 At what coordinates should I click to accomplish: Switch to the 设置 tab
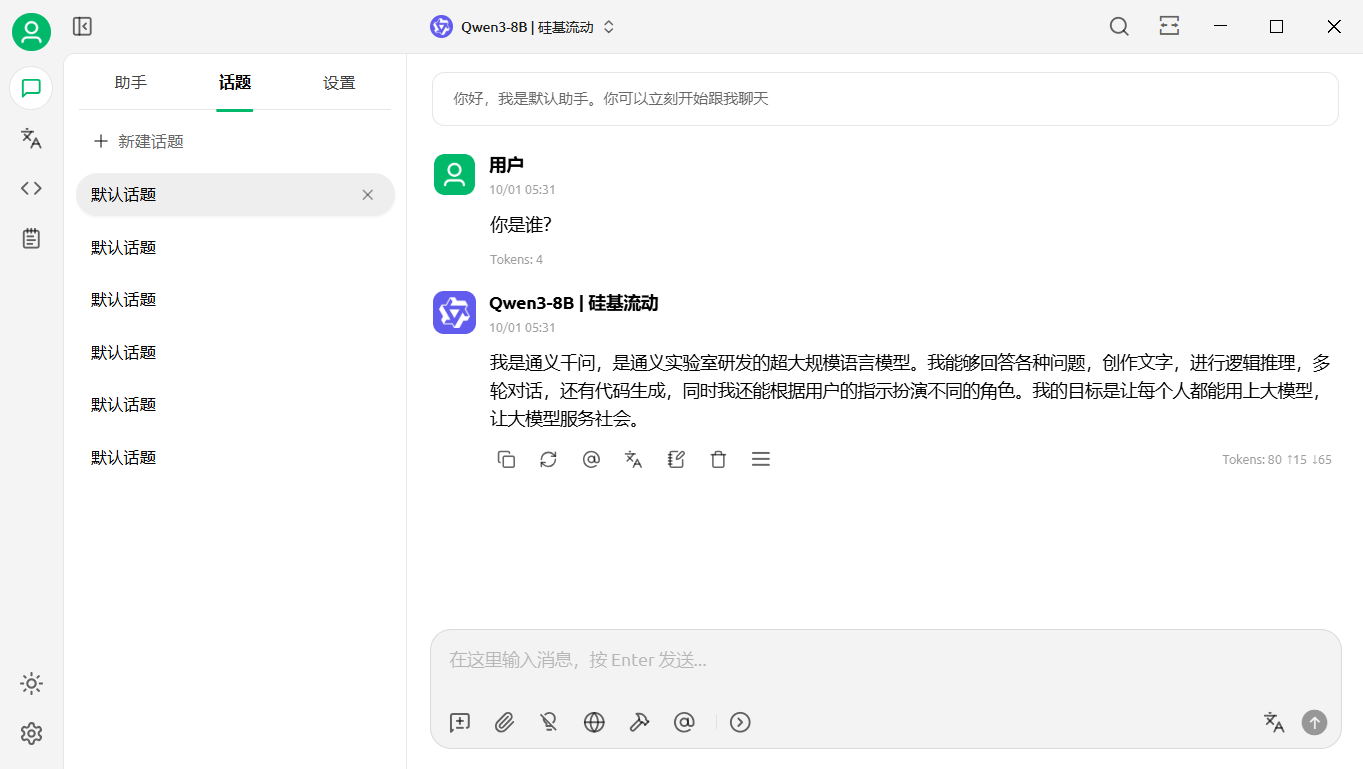[339, 83]
